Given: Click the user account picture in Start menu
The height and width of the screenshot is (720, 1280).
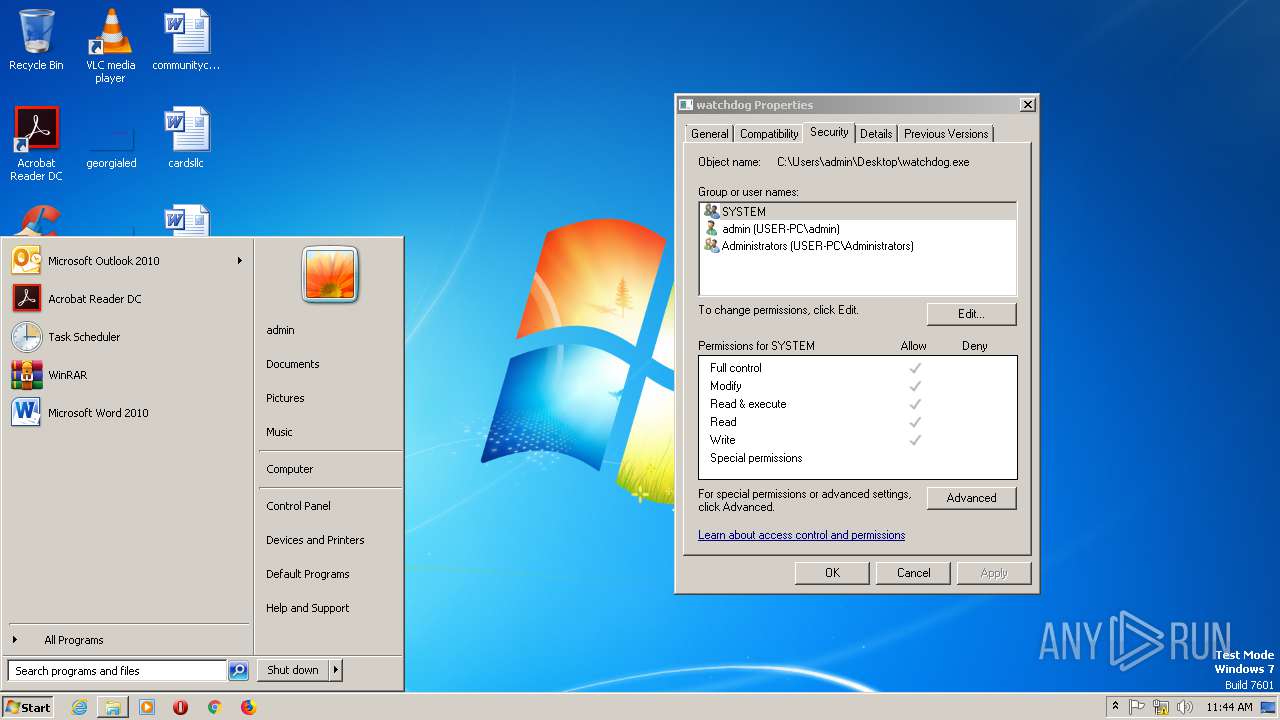Looking at the screenshot, I should 330,275.
